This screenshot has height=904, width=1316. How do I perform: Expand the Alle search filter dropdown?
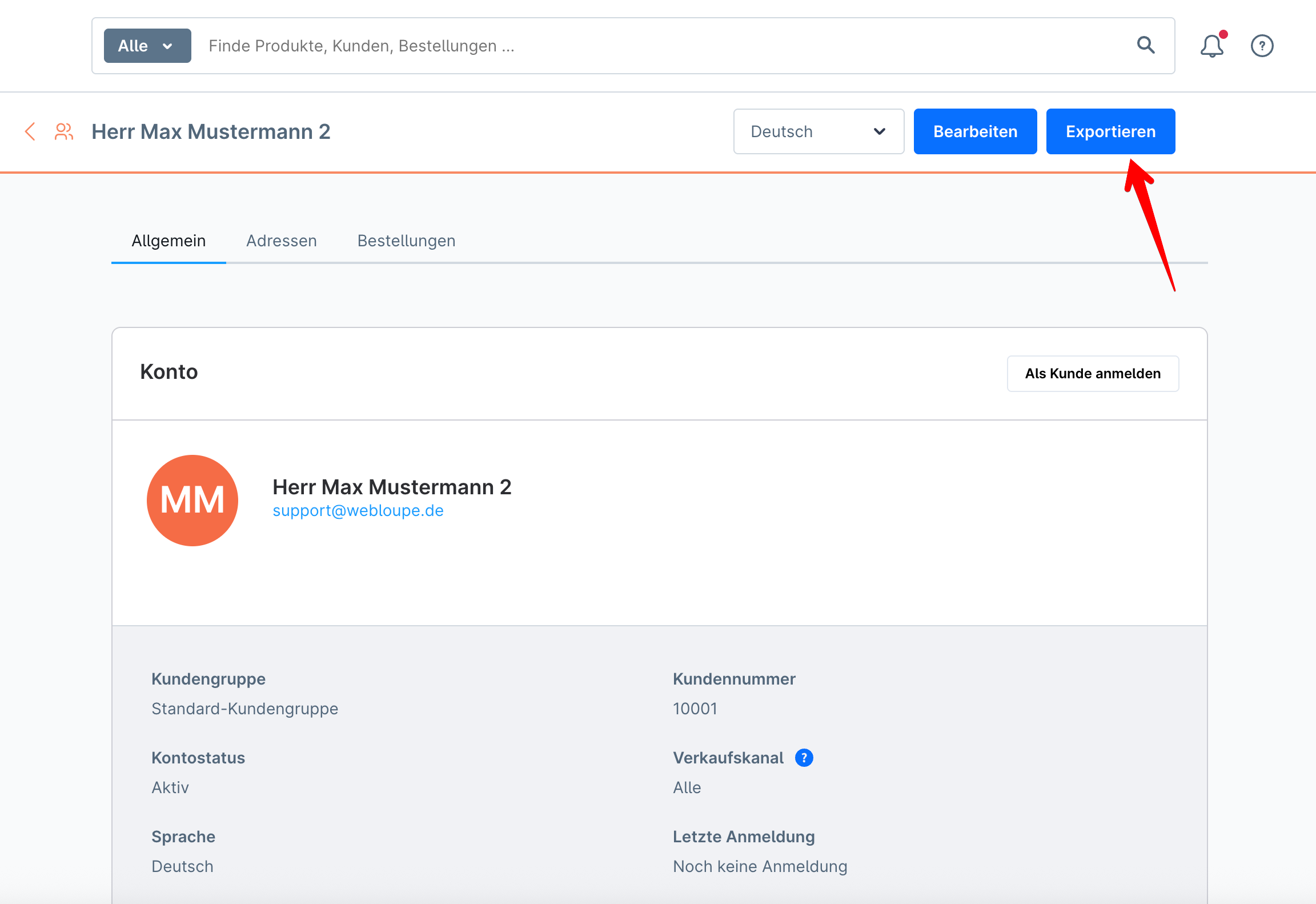146,45
